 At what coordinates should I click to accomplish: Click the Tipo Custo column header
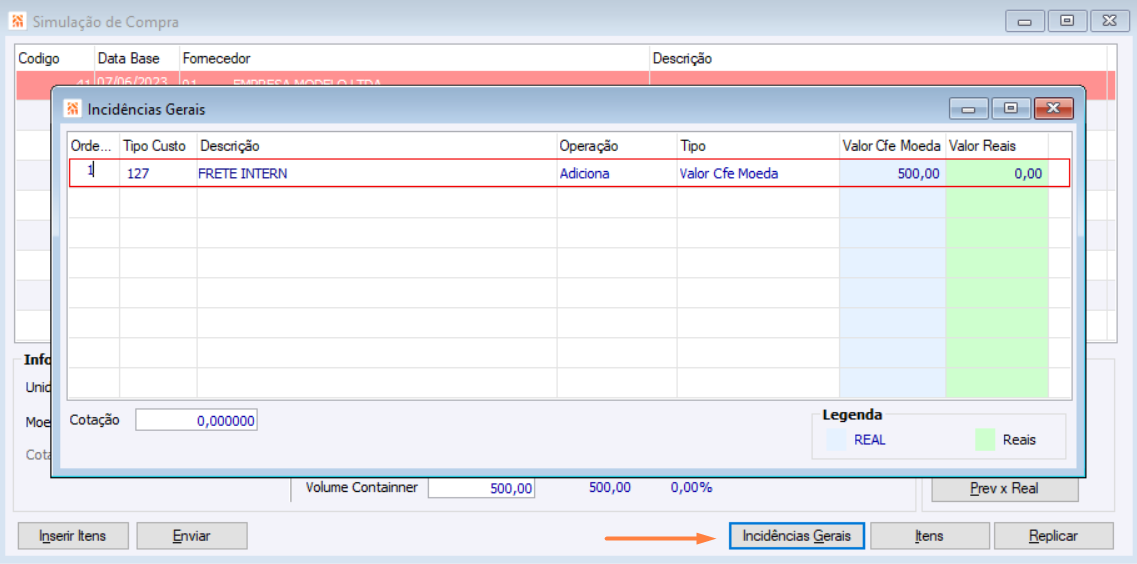(x=158, y=146)
